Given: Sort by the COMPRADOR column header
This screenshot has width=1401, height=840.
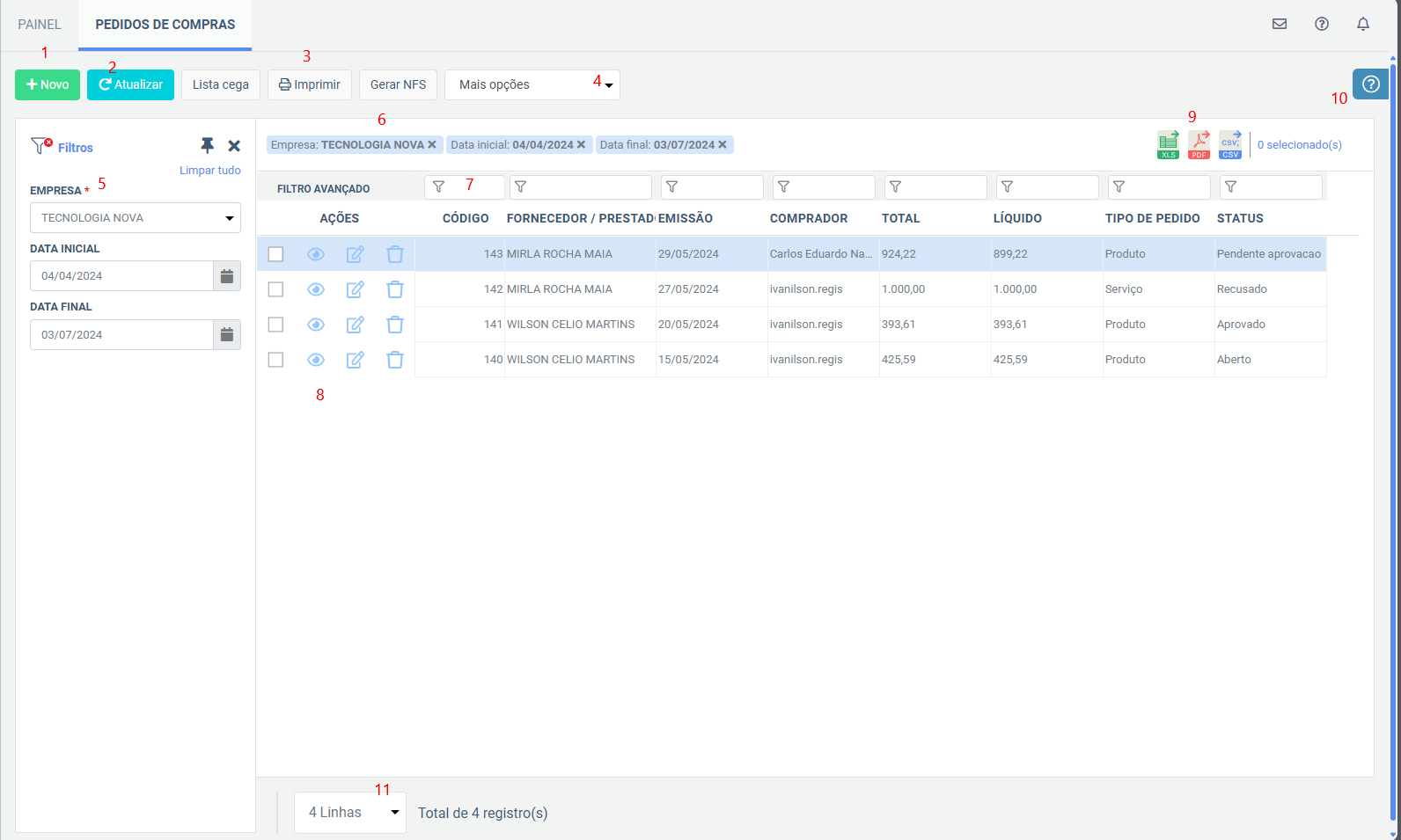Looking at the screenshot, I should click(809, 218).
